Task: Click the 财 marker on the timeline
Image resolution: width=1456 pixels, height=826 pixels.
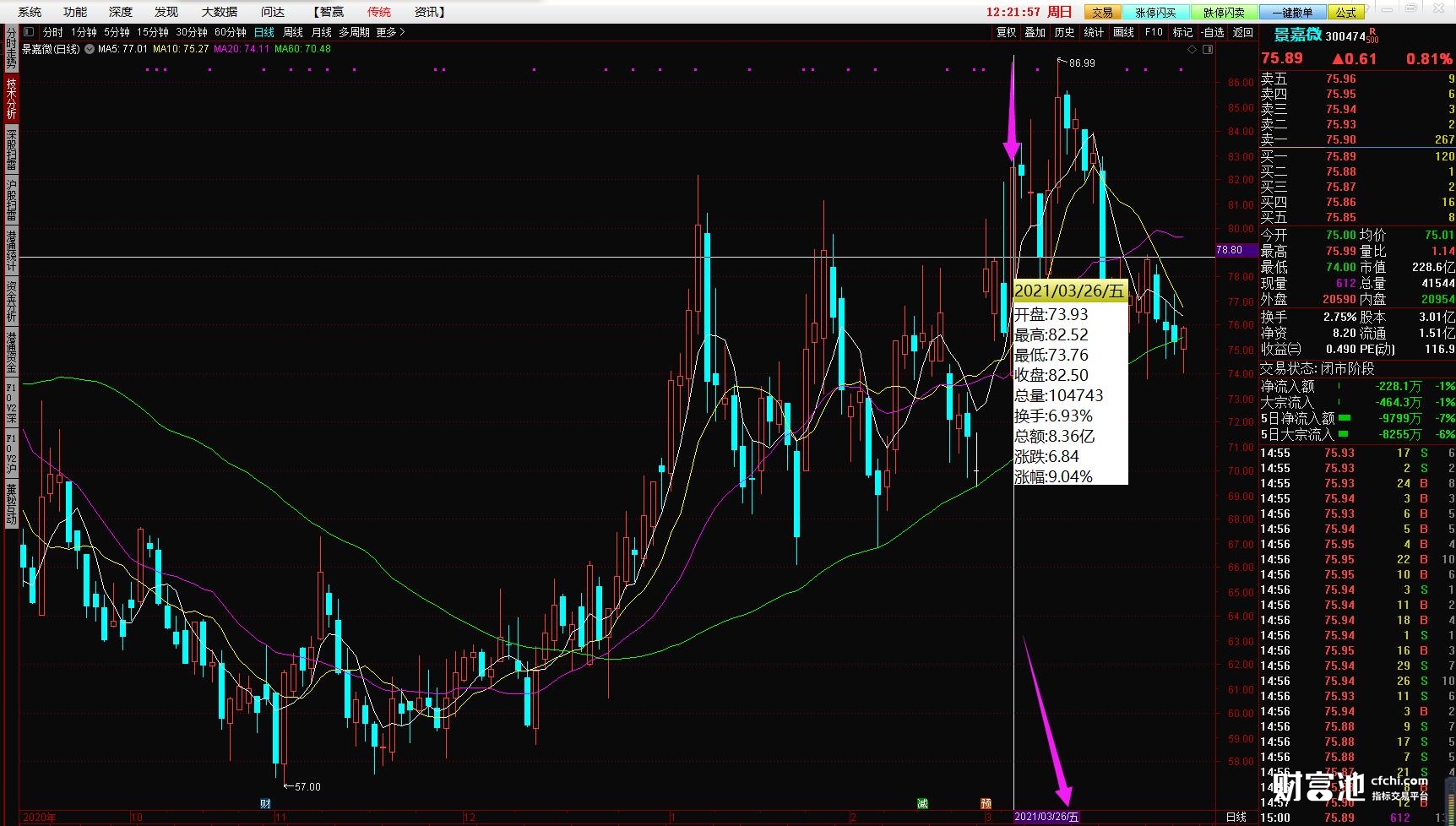Action: tap(265, 803)
